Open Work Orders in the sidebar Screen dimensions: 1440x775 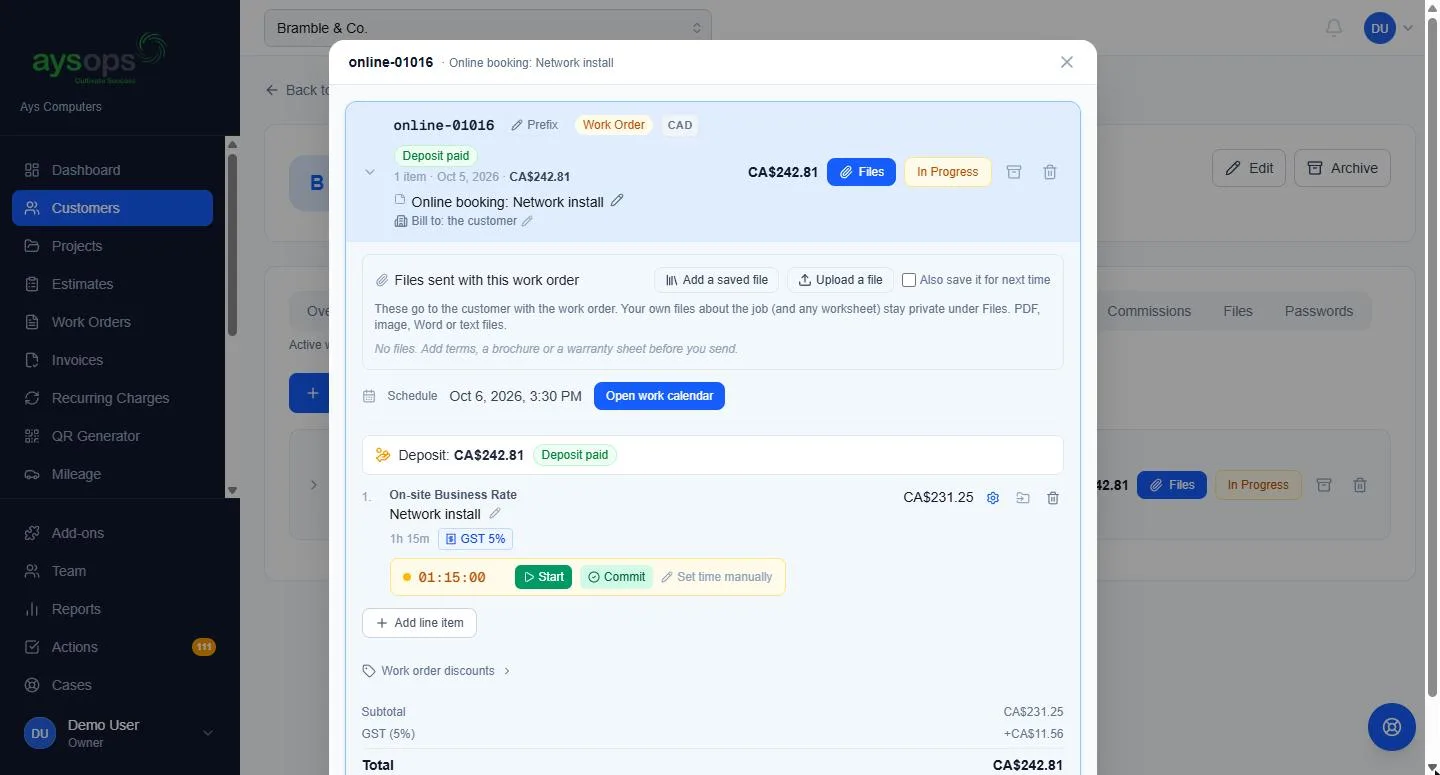(x=112, y=322)
